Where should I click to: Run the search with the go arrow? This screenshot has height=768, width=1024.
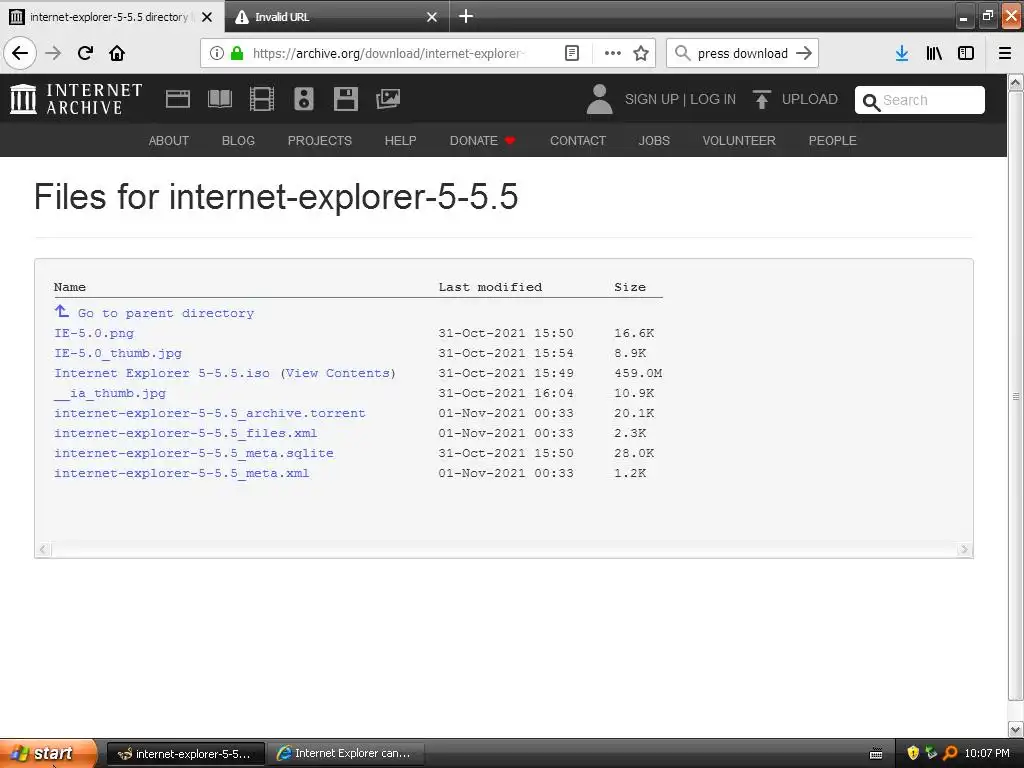click(x=804, y=53)
